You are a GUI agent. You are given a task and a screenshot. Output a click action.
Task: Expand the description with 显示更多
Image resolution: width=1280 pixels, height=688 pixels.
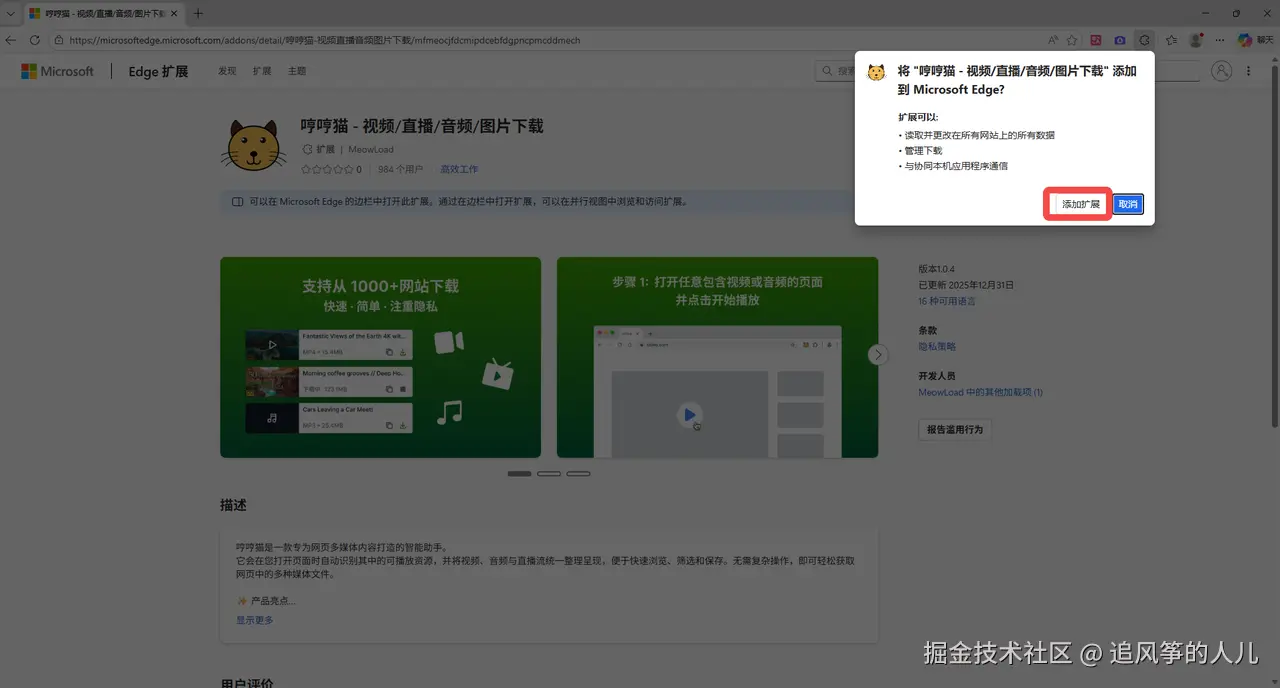point(254,620)
